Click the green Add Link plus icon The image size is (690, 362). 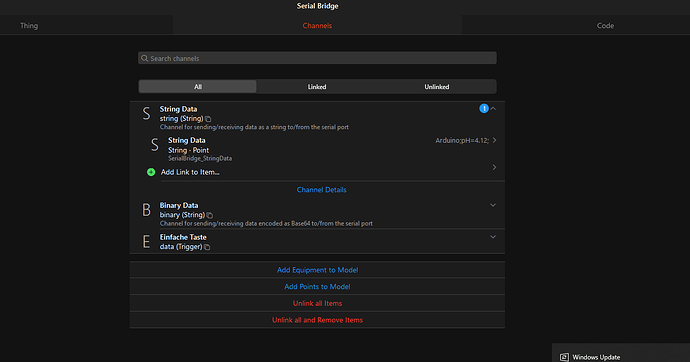point(151,172)
